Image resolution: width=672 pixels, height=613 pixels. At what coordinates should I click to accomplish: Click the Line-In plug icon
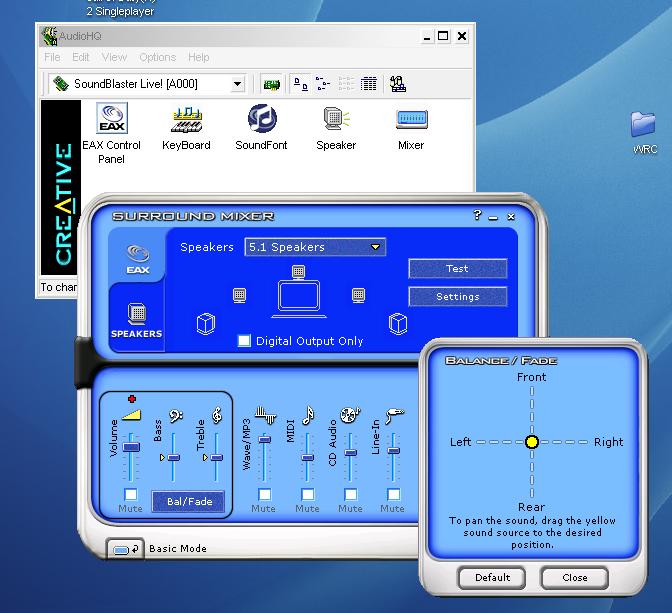click(394, 415)
